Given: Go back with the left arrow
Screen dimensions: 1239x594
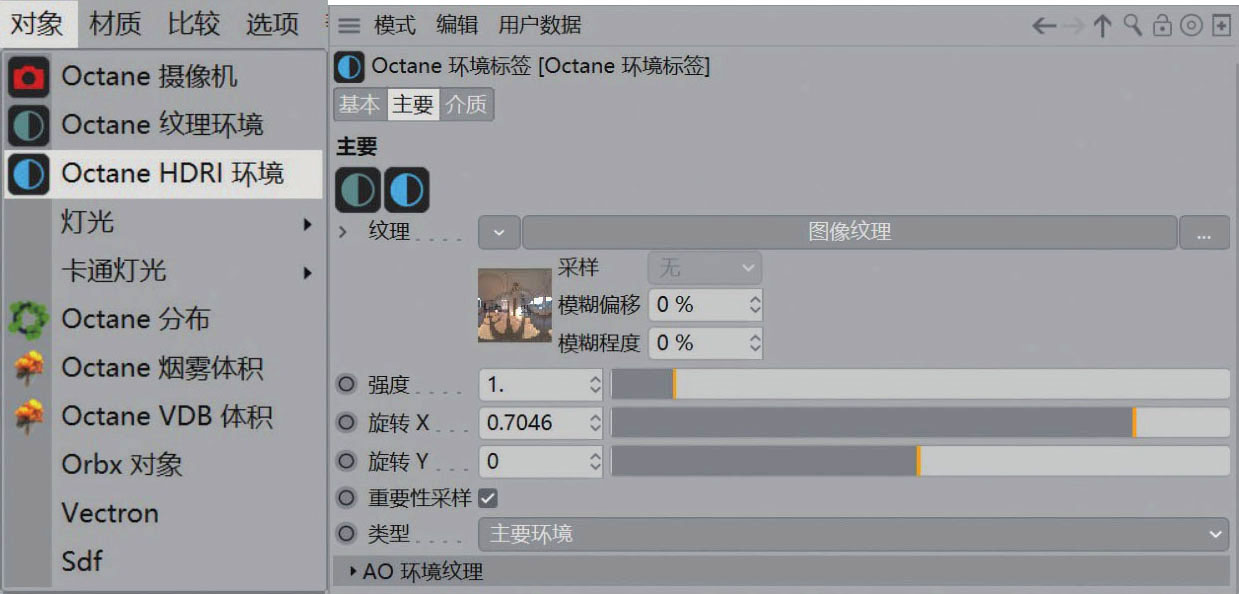Looking at the screenshot, I should [1044, 26].
